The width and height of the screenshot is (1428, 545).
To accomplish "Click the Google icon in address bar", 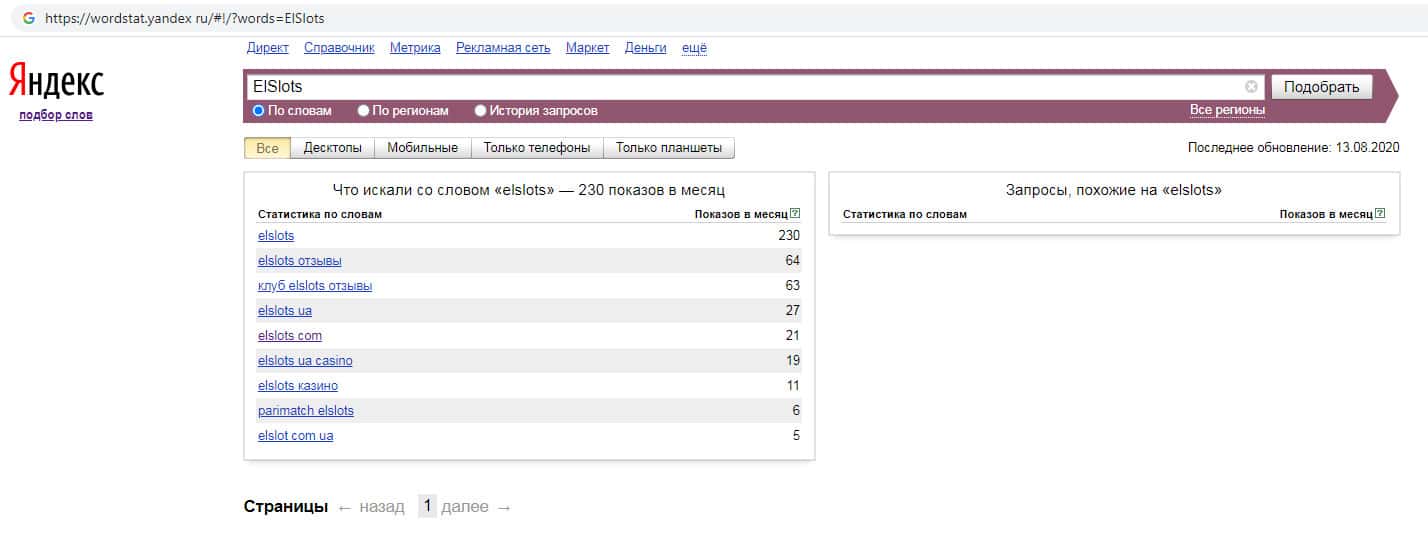I will (x=29, y=18).
